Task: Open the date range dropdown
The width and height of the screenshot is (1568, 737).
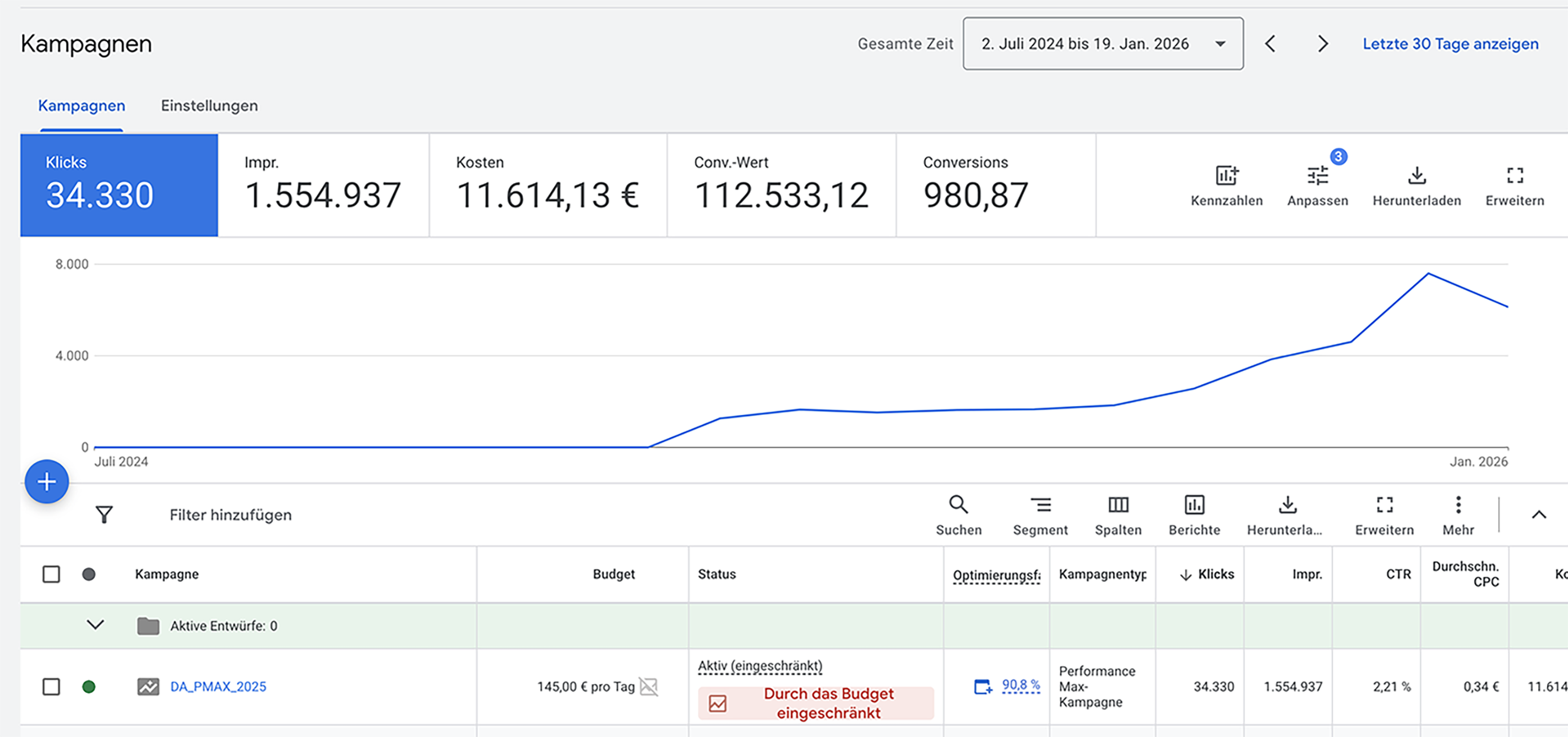Action: click(1103, 44)
